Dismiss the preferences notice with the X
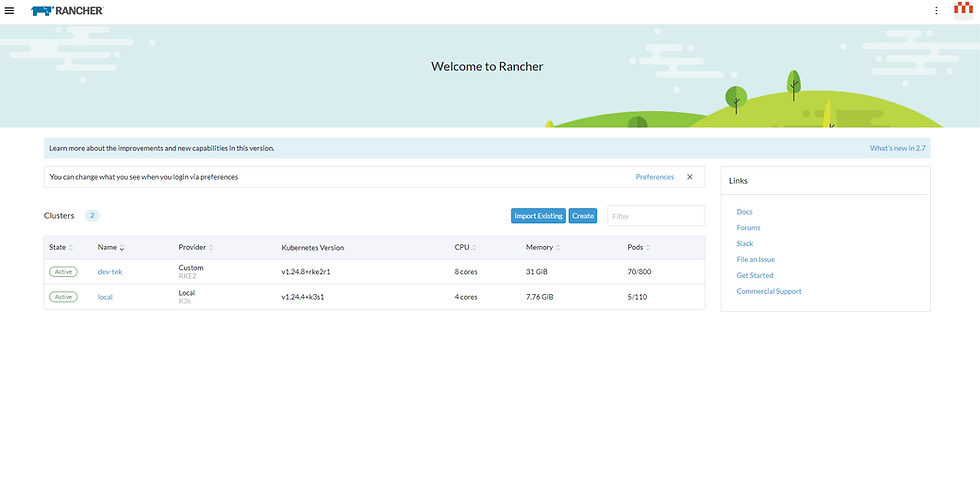 pos(689,177)
